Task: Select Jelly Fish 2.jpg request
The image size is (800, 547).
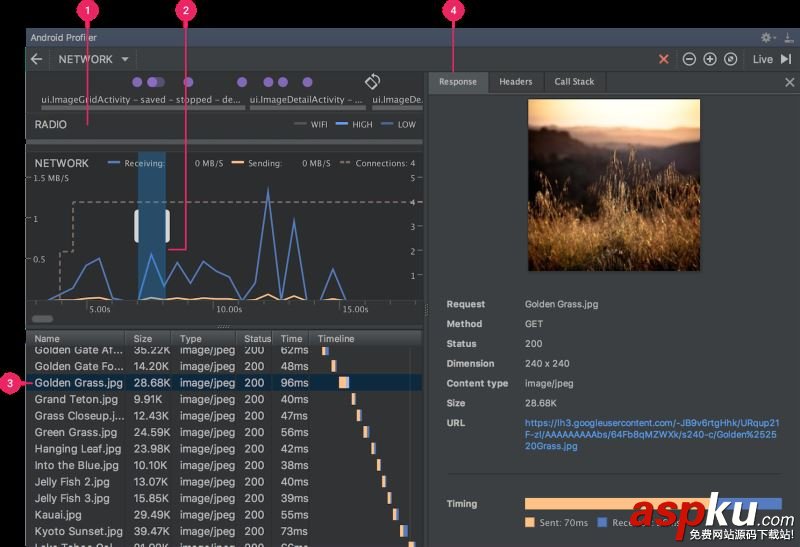Action: tap(224, 482)
